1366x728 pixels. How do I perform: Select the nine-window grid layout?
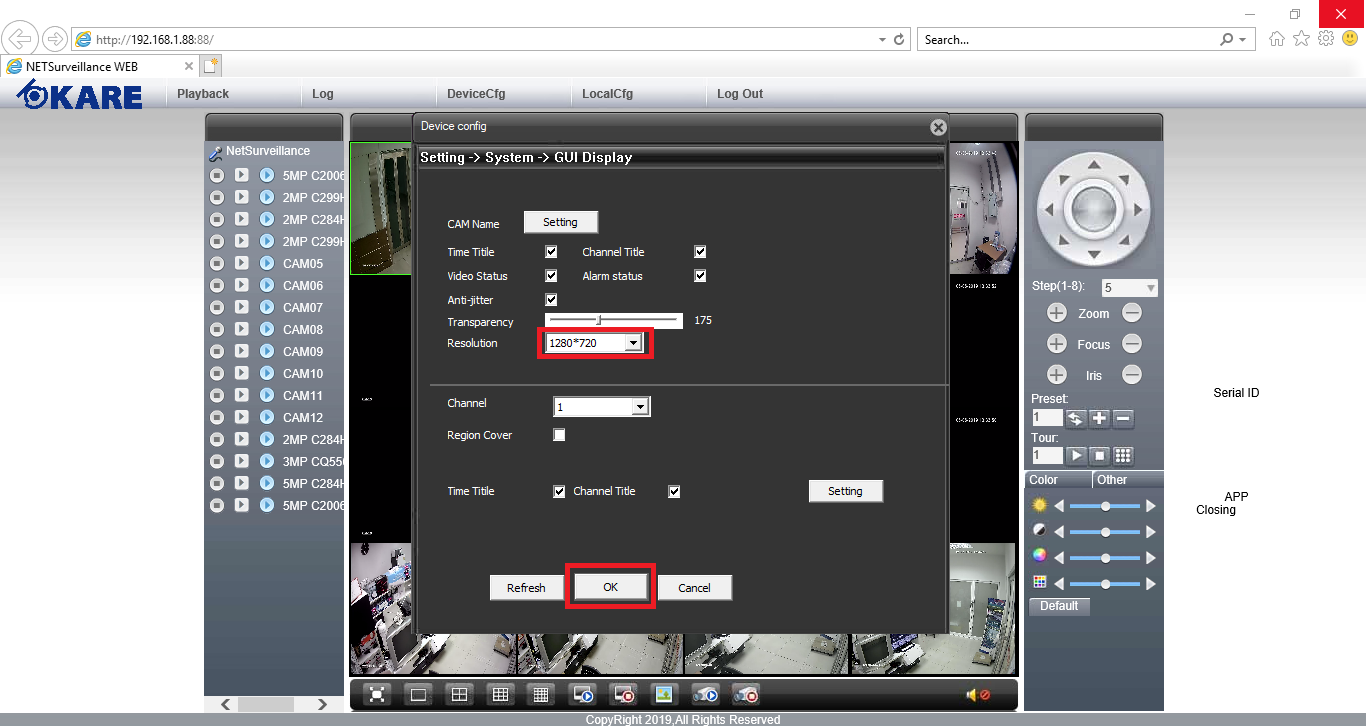pyautogui.click(x=501, y=694)
